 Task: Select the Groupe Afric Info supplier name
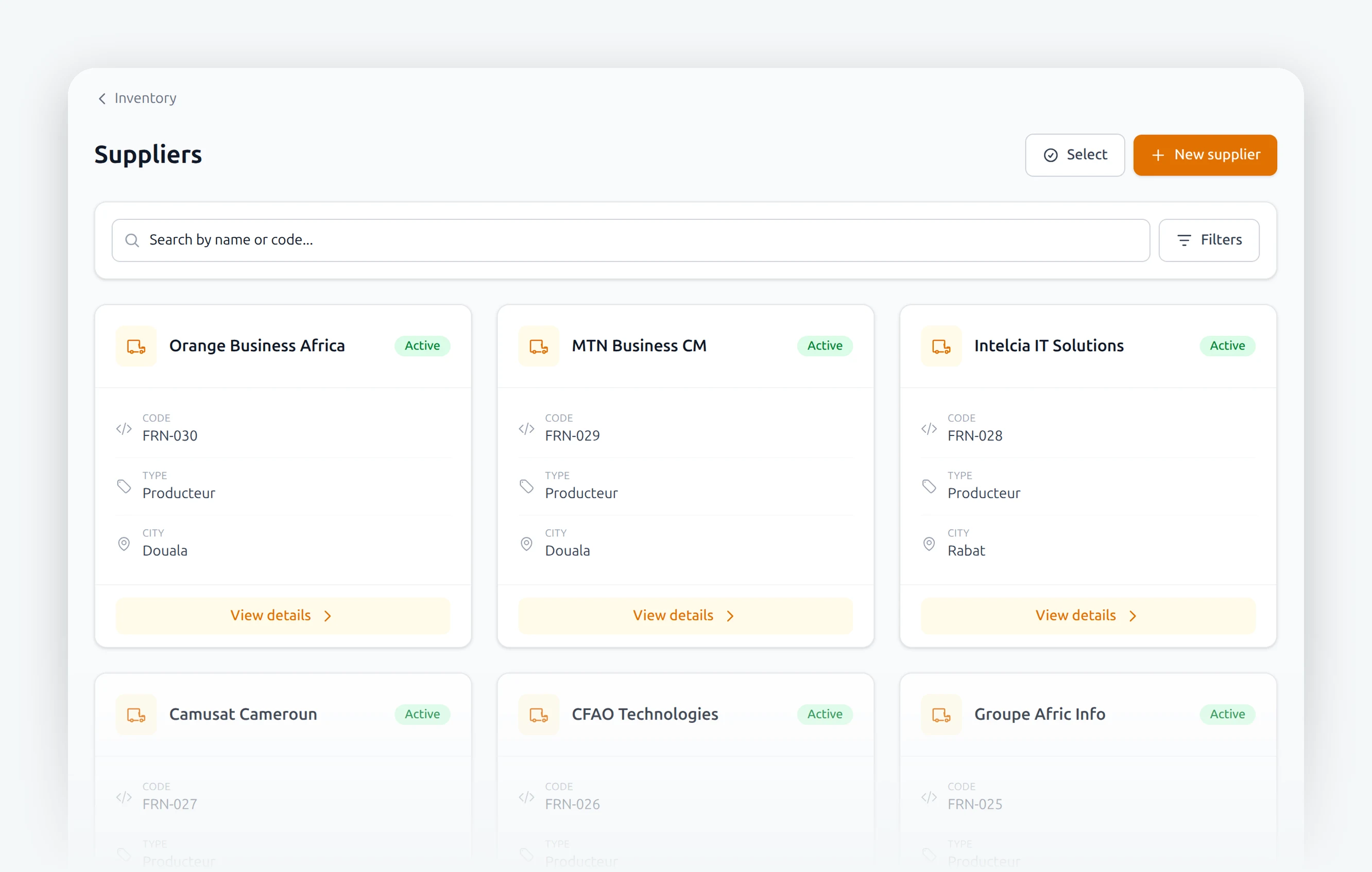pyautogui.click(x=1040, y=714)
